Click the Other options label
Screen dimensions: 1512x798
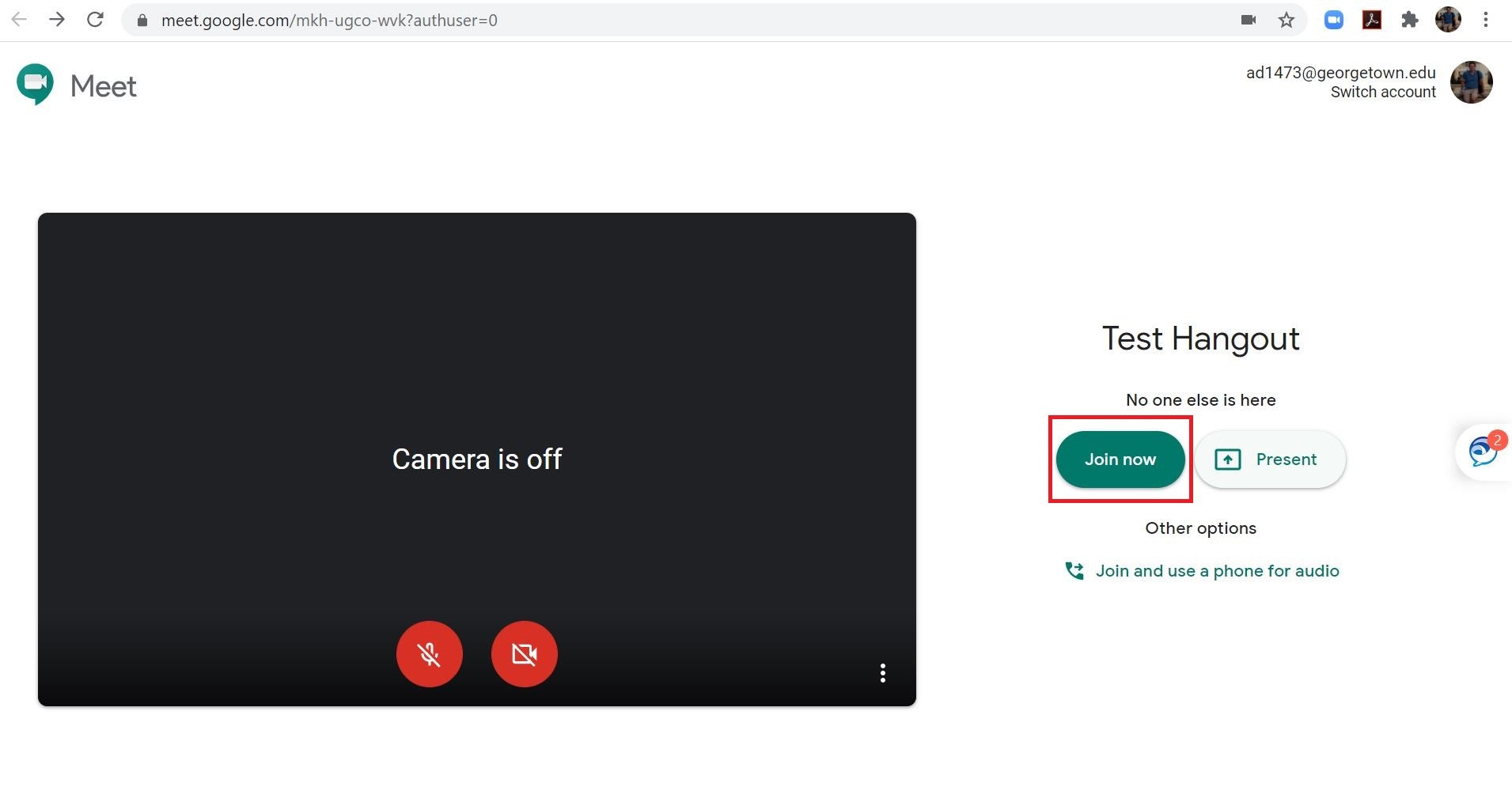click(1200, 528)
